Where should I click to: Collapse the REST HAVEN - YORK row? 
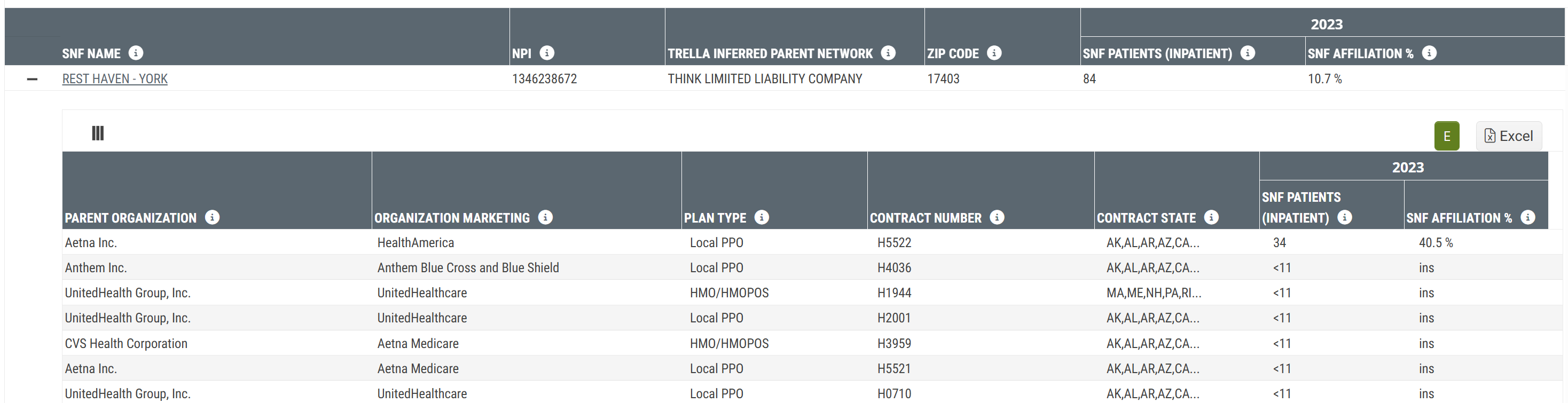(x=32, y=79)
